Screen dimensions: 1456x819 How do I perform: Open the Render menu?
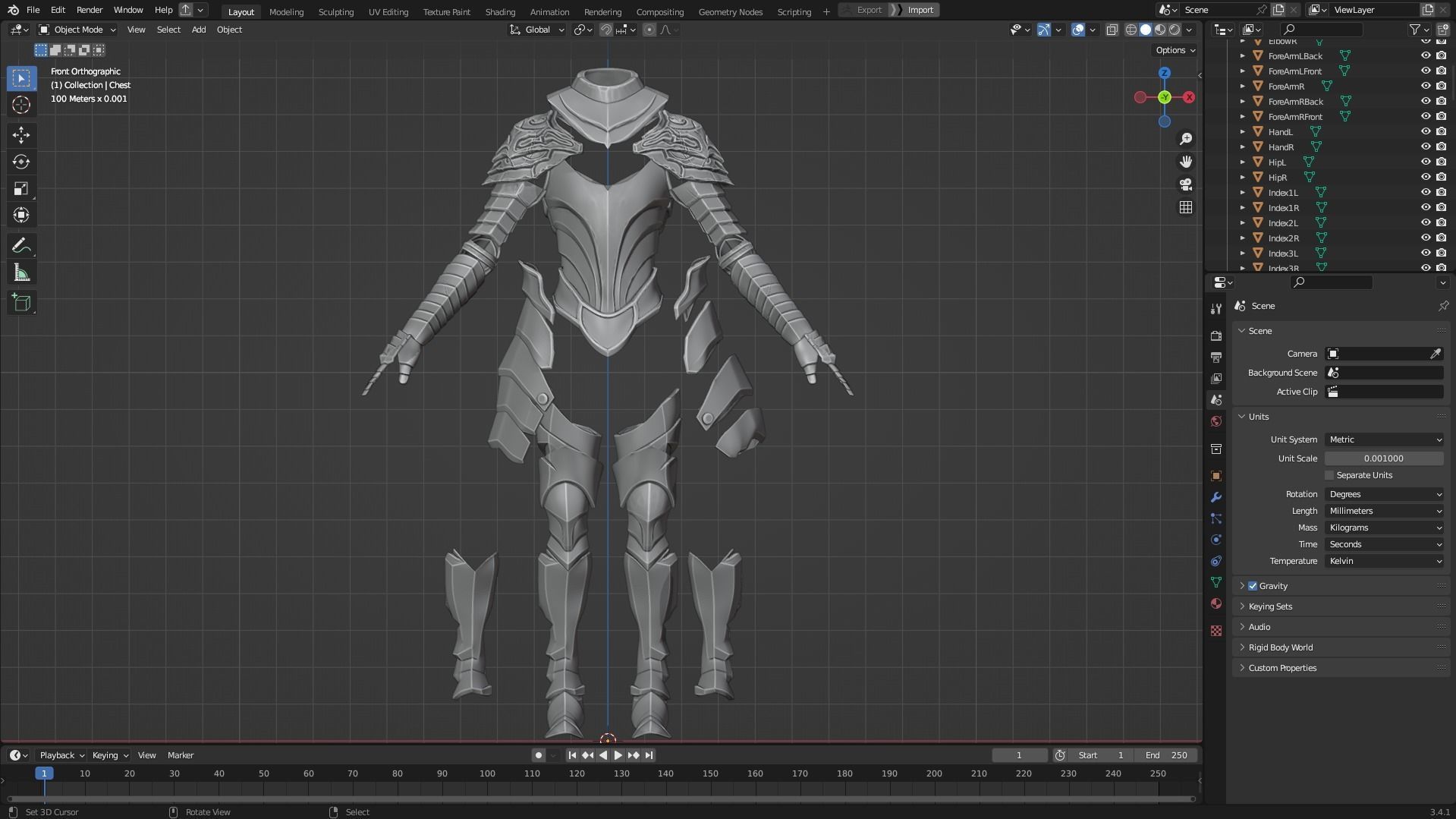[x=89, y=10]
